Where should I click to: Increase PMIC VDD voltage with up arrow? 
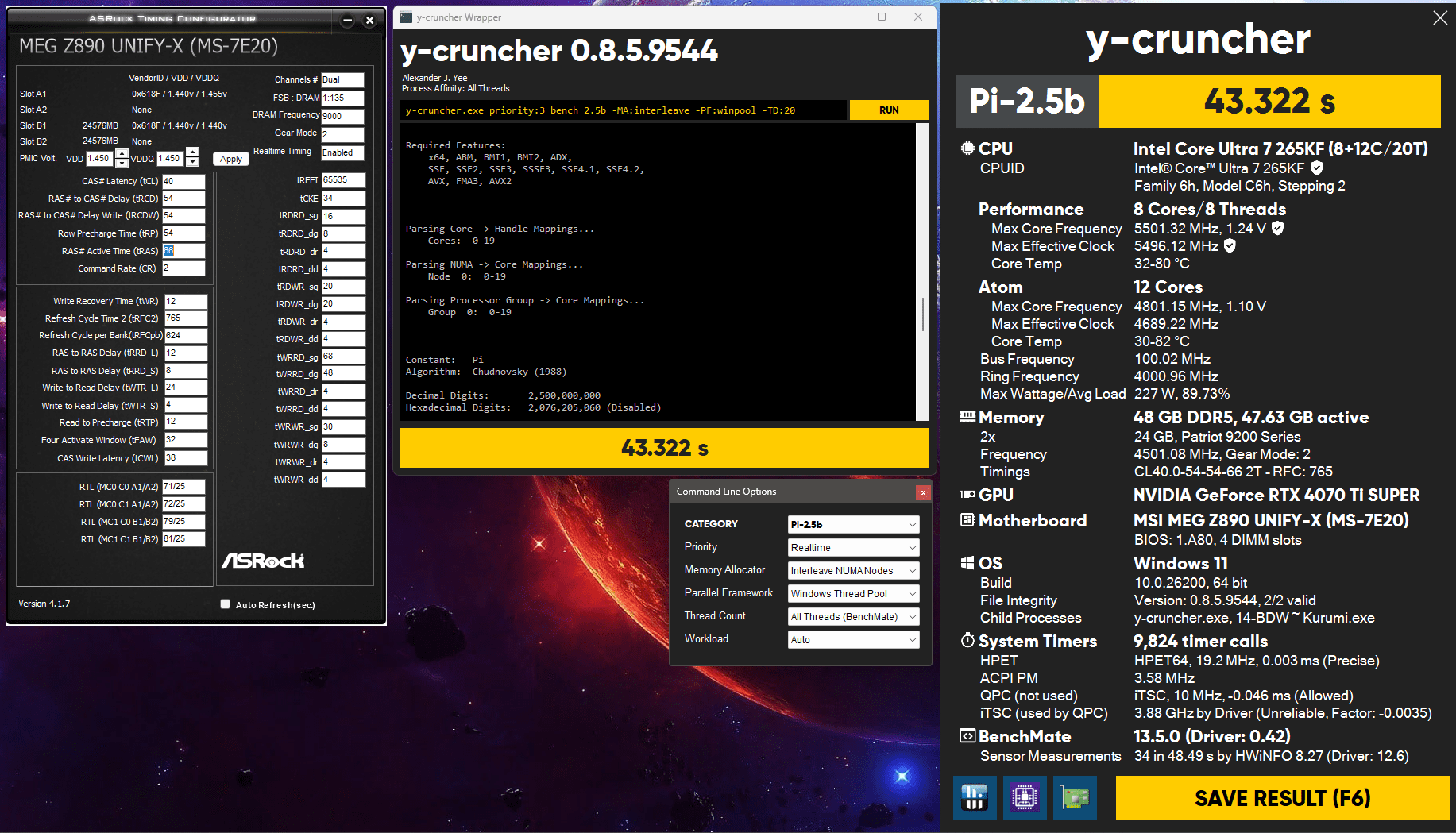point(122,153)
